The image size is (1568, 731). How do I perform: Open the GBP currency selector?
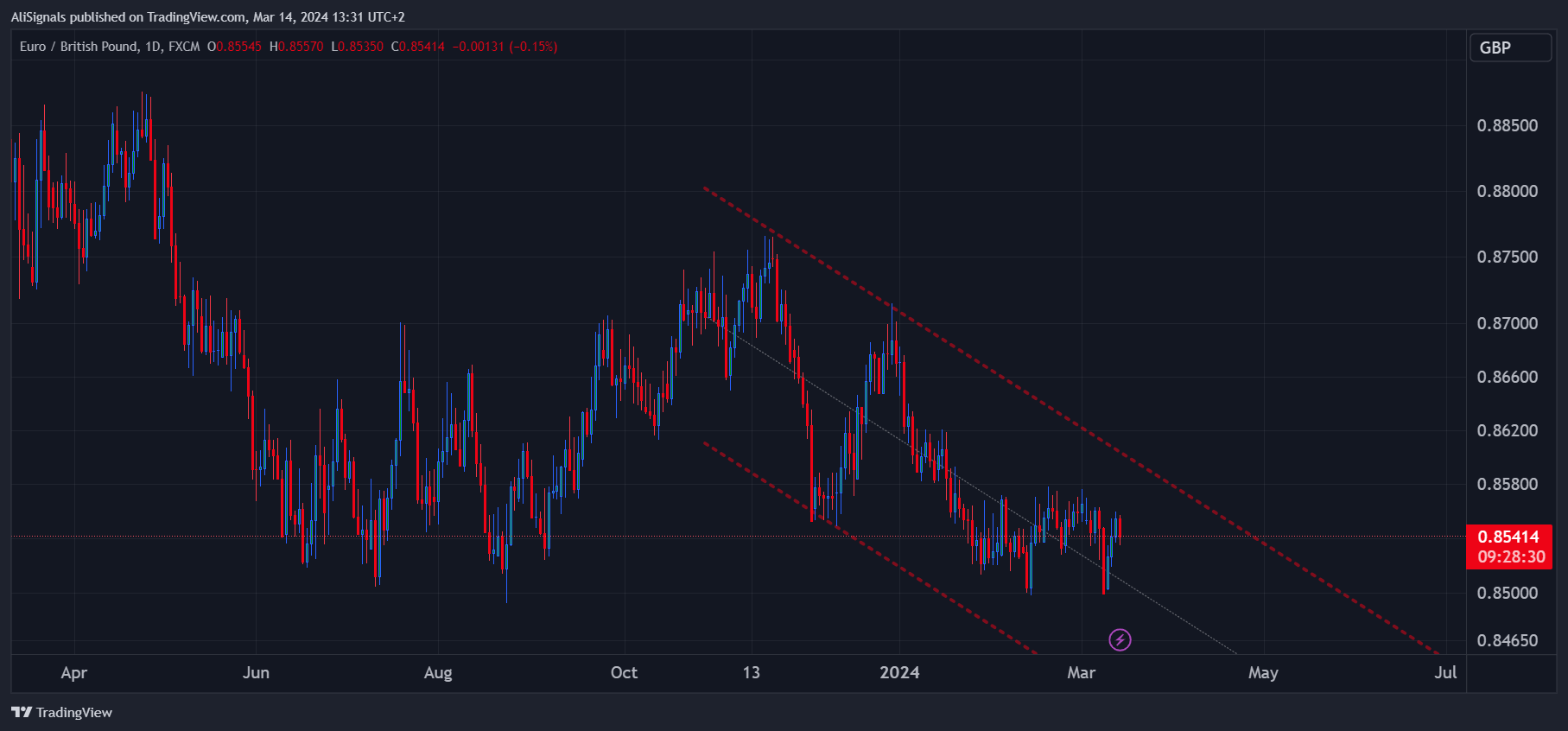tap(1510, 48)
